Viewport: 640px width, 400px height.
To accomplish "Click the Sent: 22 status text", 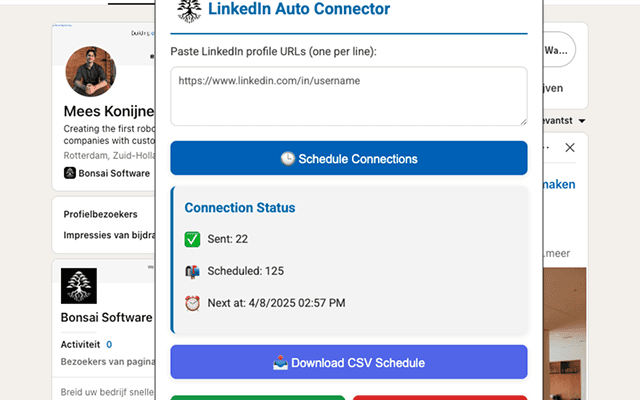I will (x=227, y=239).
